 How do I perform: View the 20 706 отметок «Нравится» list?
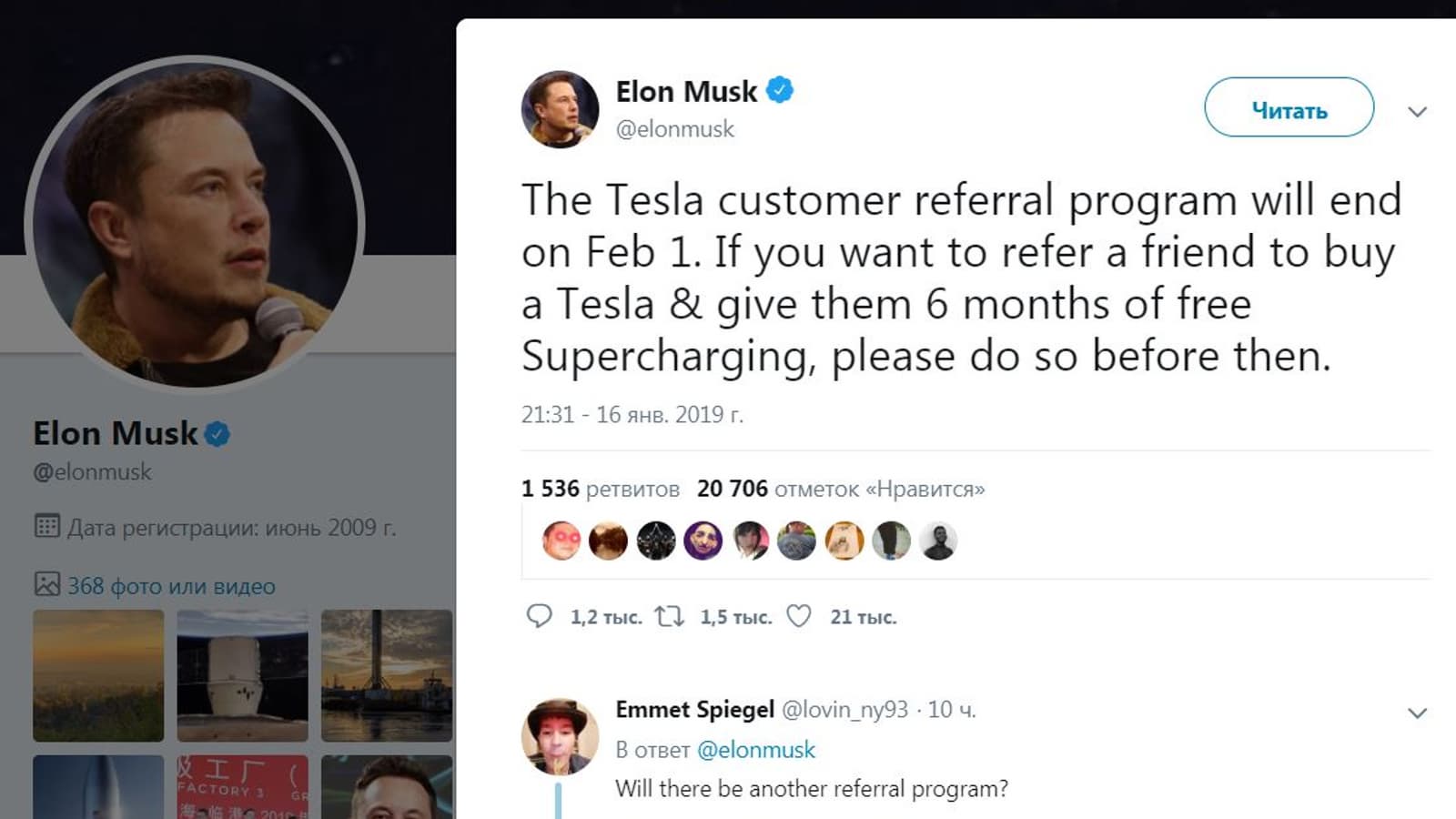pyautogui.click(x=841, y=489)
